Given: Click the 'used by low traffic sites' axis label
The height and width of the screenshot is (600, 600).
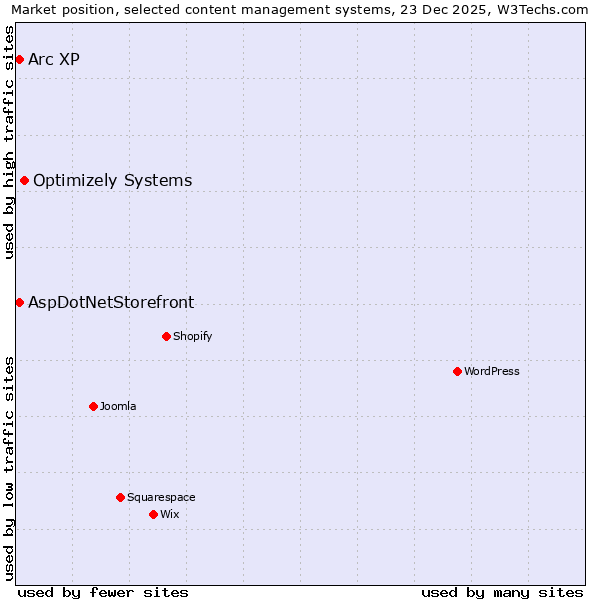Looking at the screenshot, I should 8,469.
